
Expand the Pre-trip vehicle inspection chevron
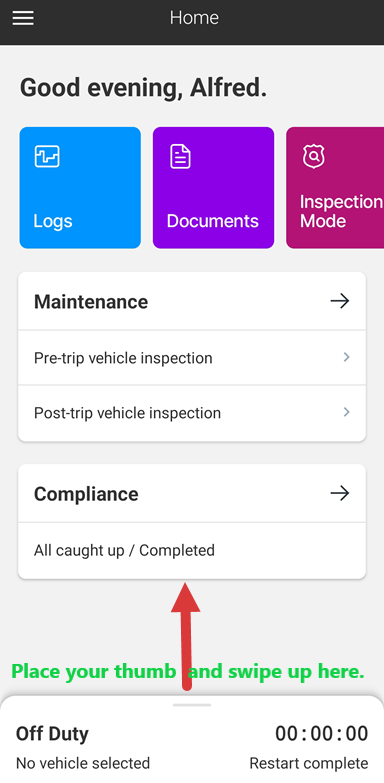[x=347, y=357]
